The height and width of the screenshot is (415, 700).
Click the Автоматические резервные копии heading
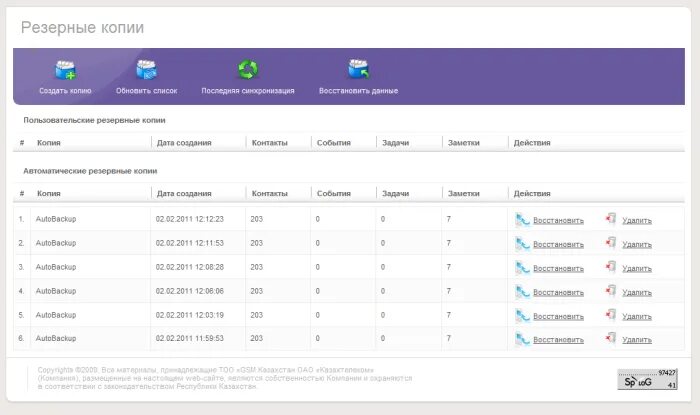tap(90, 171)
